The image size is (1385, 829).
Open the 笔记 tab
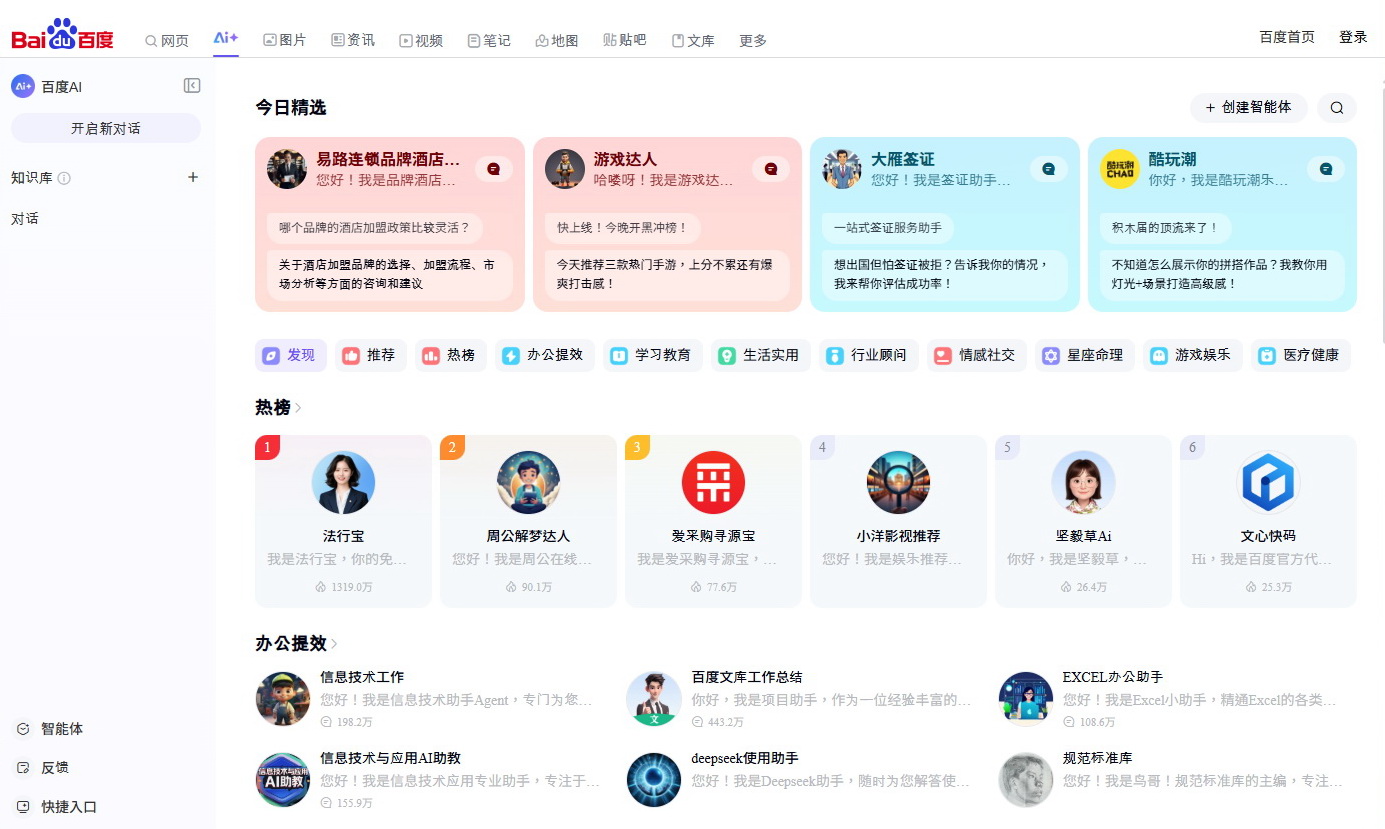tap(489, 40)
